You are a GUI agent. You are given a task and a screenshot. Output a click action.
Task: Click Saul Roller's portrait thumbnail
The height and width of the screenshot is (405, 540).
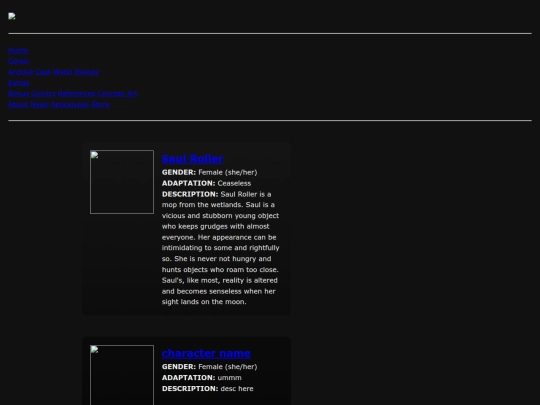pos(122,182)
